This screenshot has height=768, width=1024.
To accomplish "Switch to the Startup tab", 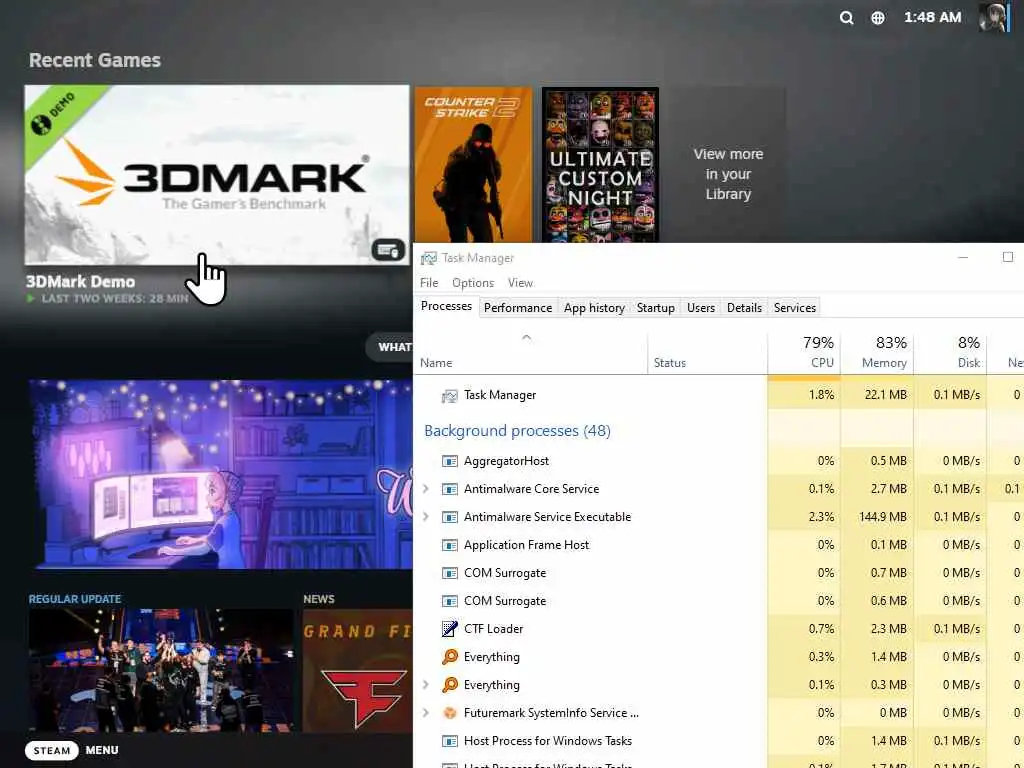I will [656, 308].
